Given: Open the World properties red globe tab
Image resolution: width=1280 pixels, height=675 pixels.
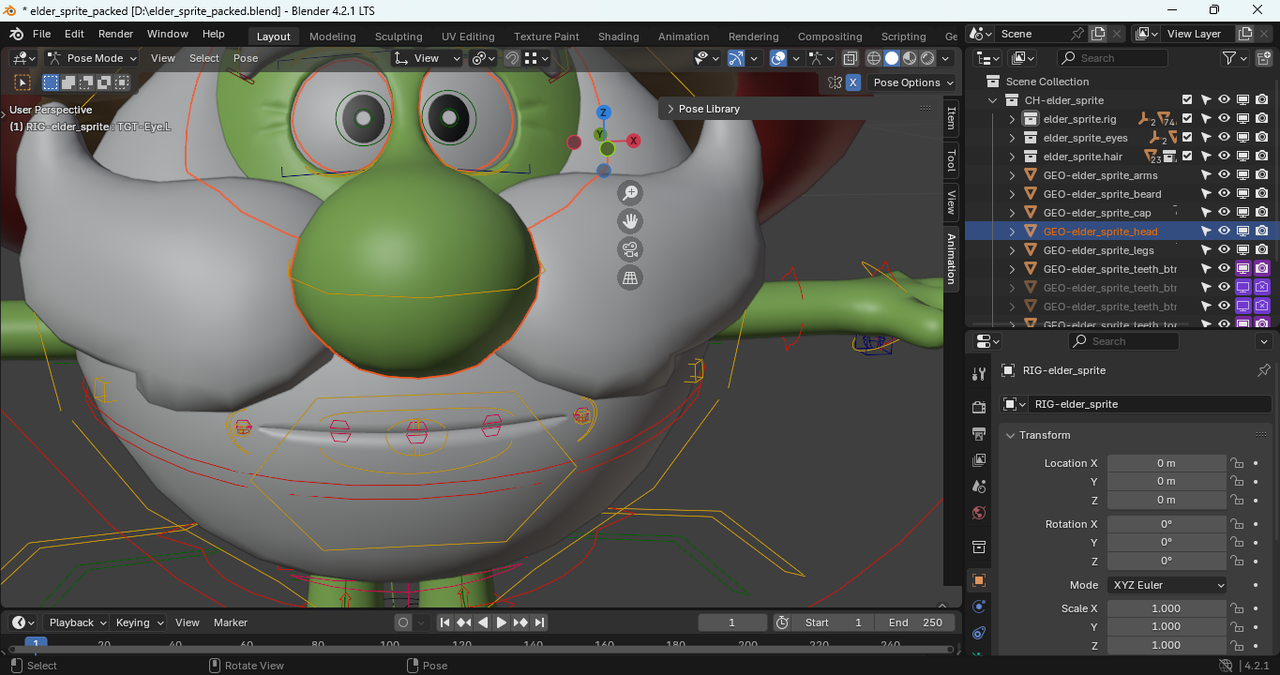Looking at the screenshot, I should pyautogui.click(x=979, y=513).
